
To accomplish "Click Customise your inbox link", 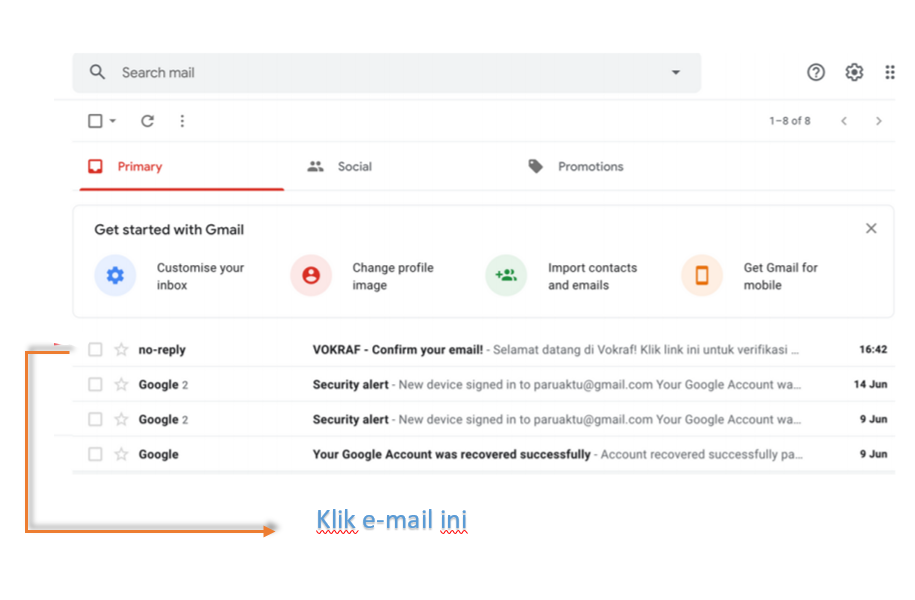I will point(200,276).
